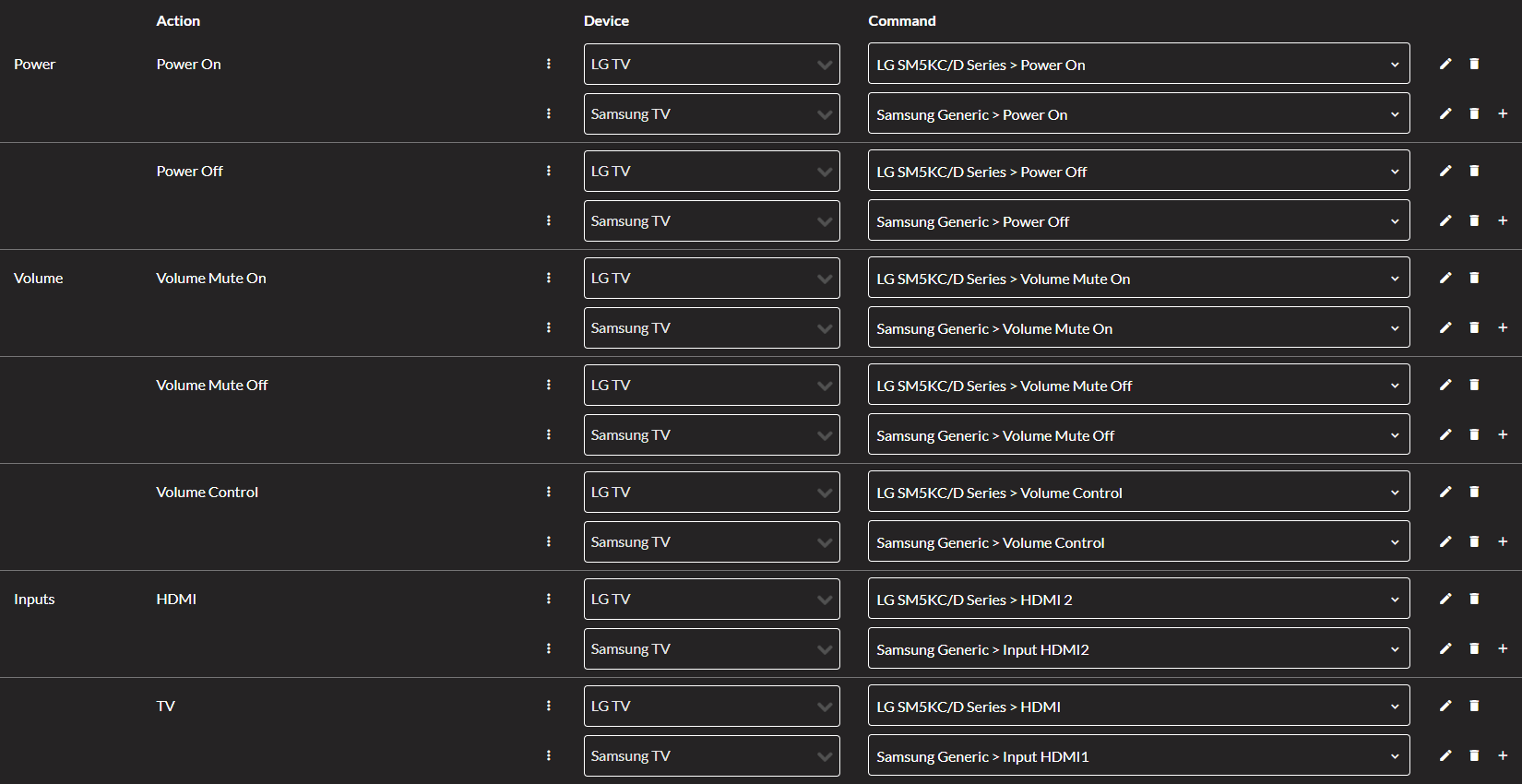Open Samsung Generic > Input HDMI2 command dropdown
1522x784 pixels.
1138,649
